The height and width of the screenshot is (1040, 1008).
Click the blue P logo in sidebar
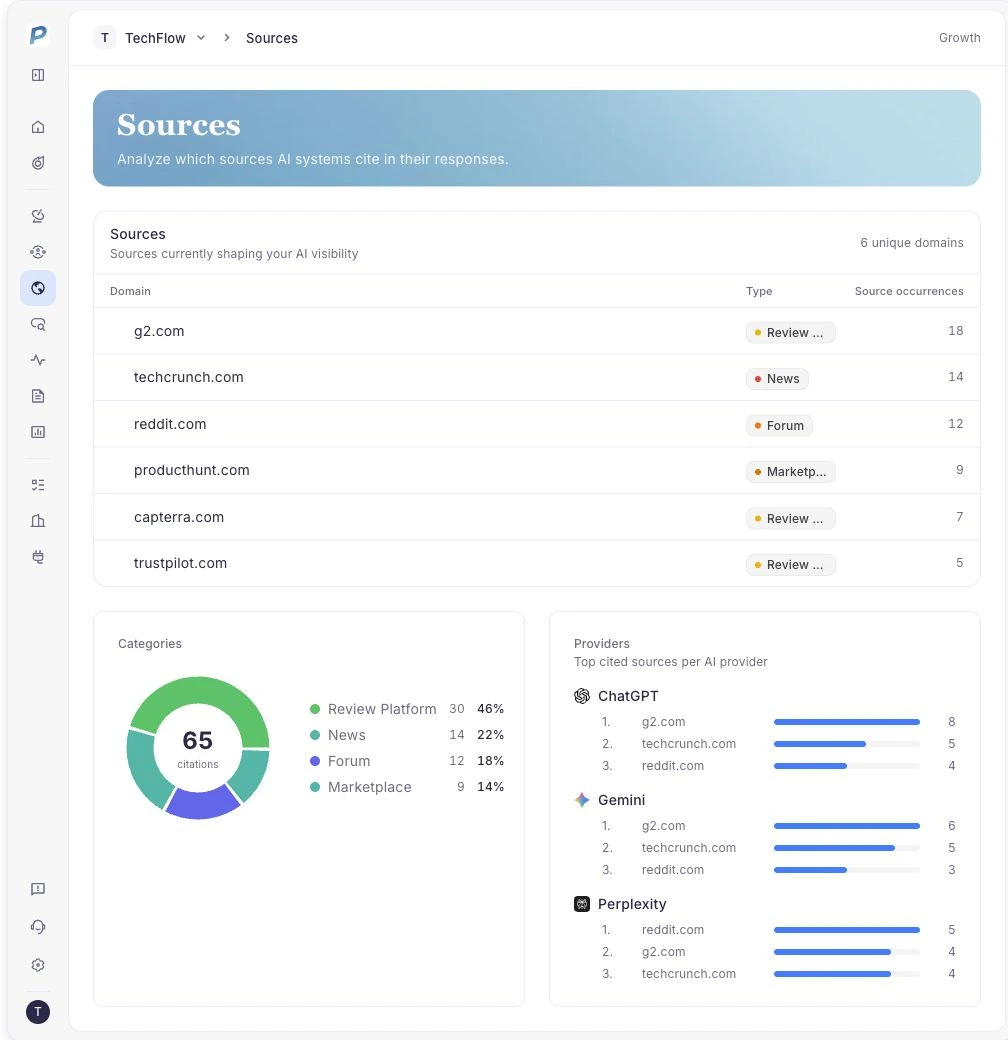coord(38,35)
